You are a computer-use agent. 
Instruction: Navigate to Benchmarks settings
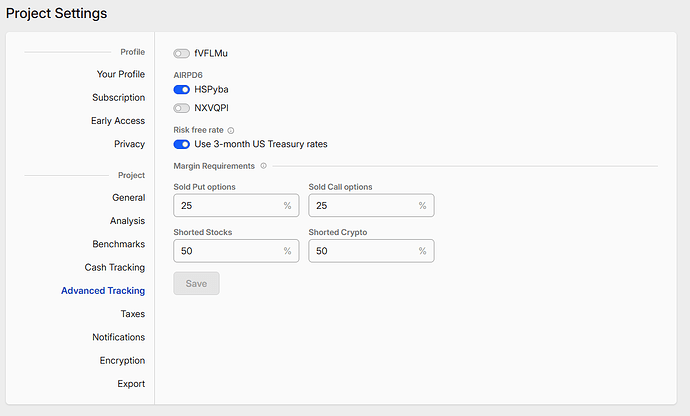pyautogui.click(x=118, y=244)
